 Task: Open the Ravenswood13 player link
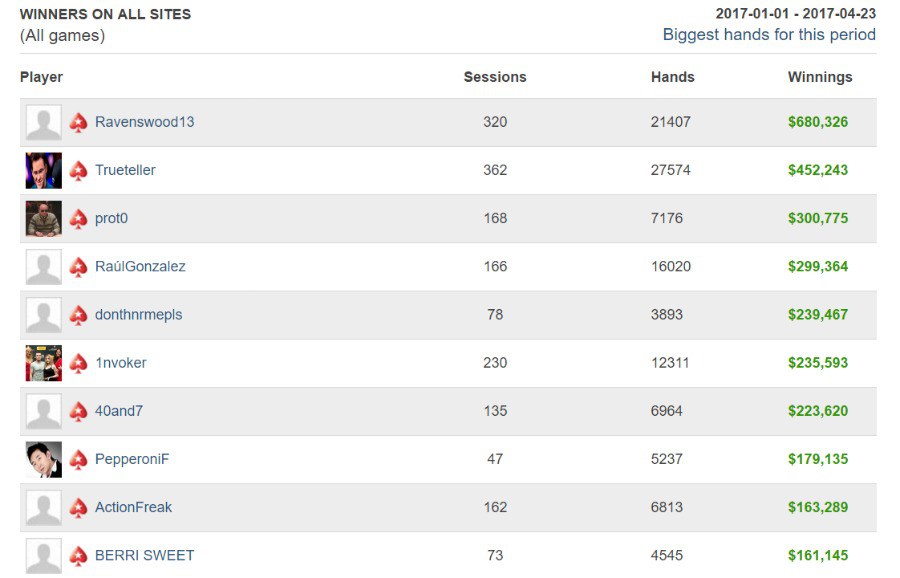[x=144, y=122]
